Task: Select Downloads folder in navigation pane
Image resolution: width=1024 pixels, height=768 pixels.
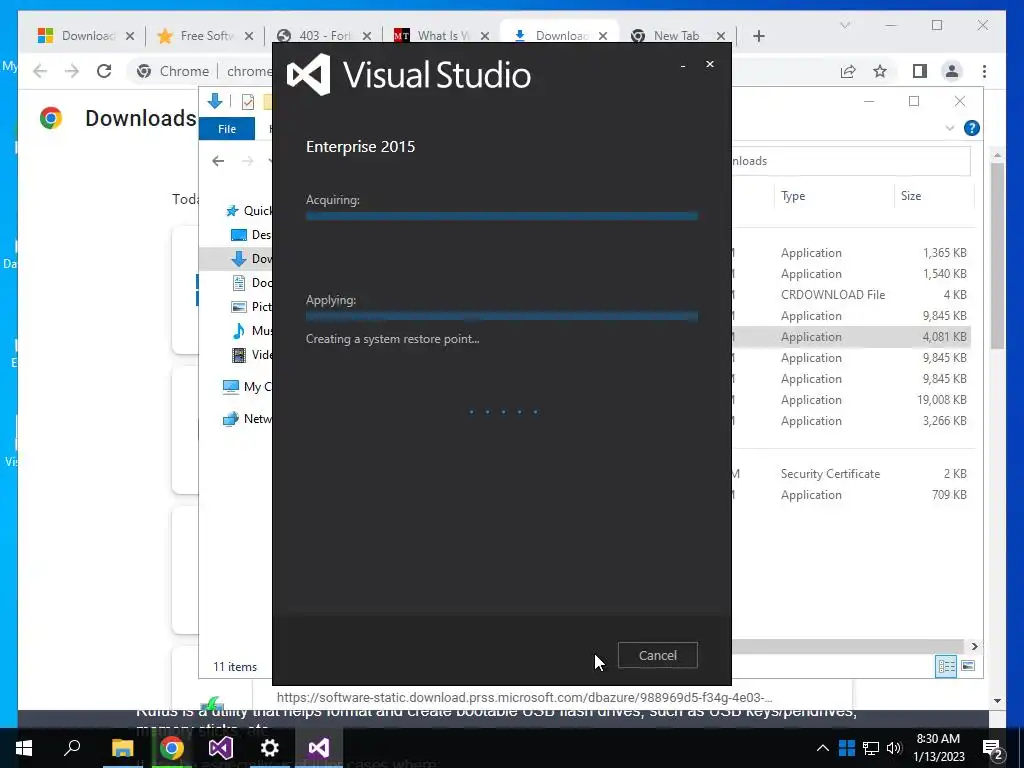Action: pyautogui.click(x=251, y=259)
